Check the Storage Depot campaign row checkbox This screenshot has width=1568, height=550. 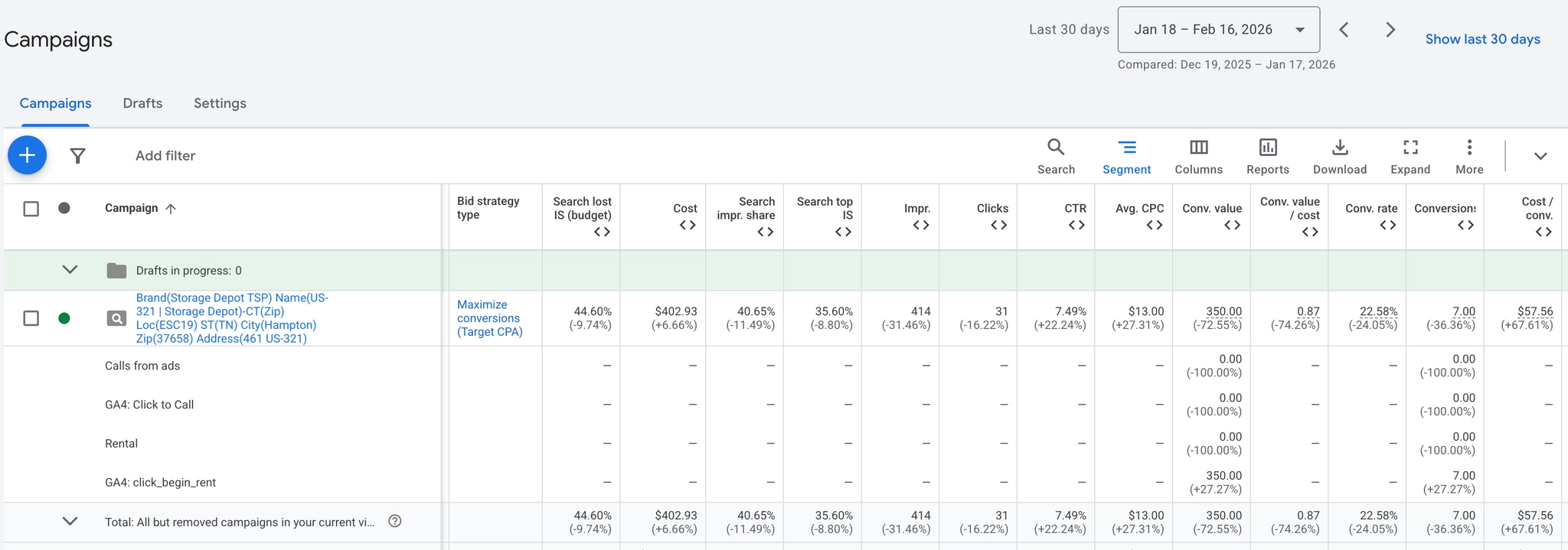pos(31,318)
